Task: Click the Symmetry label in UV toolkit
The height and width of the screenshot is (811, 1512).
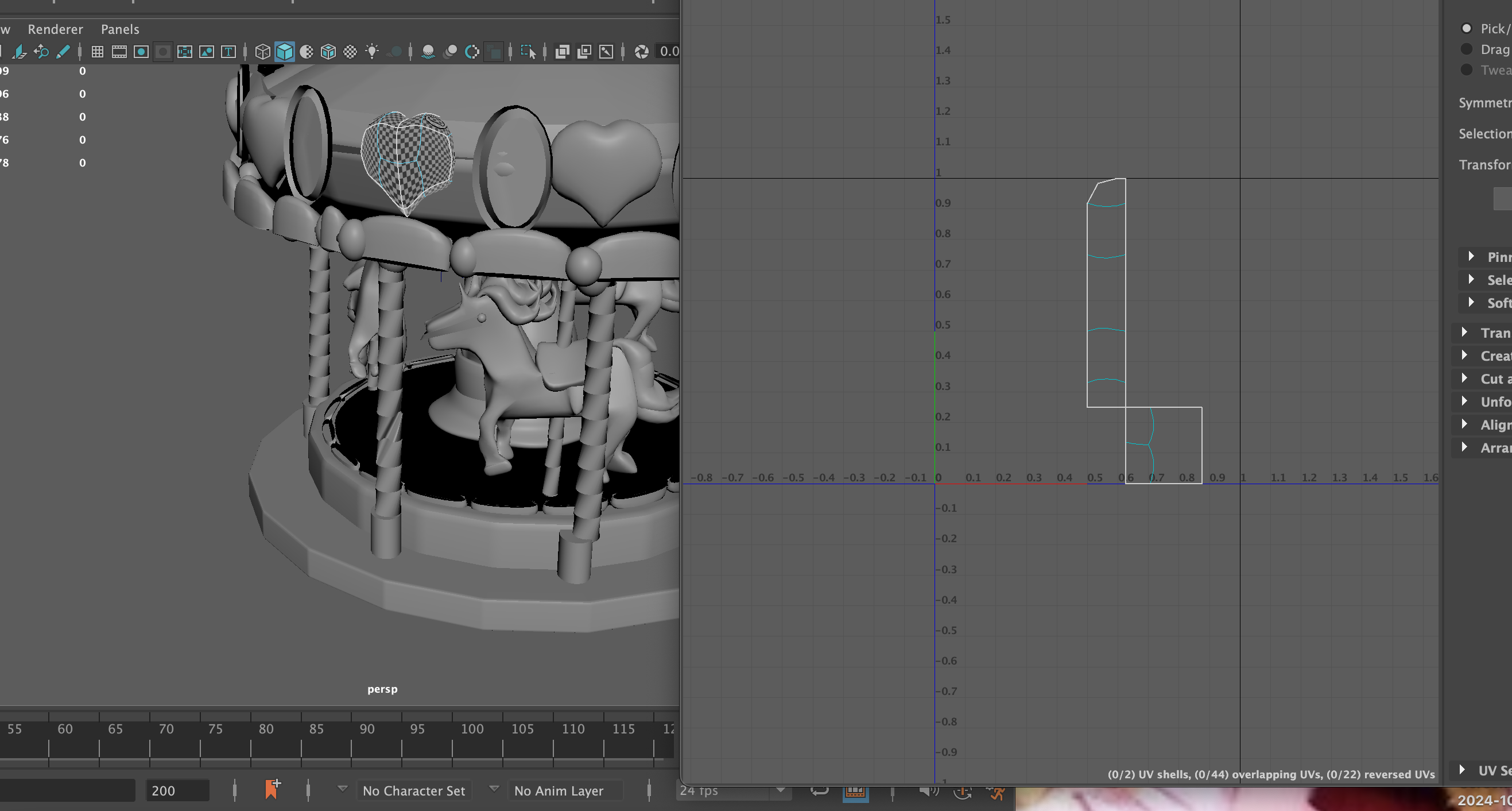Action: click(1485, 103)
